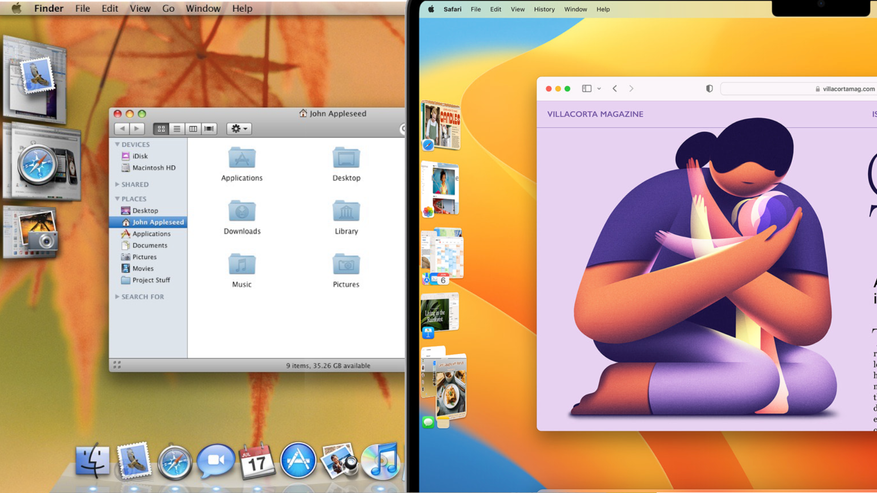Toggle the Safari sidebar button
Screen dimensions: 877x493
587,88
